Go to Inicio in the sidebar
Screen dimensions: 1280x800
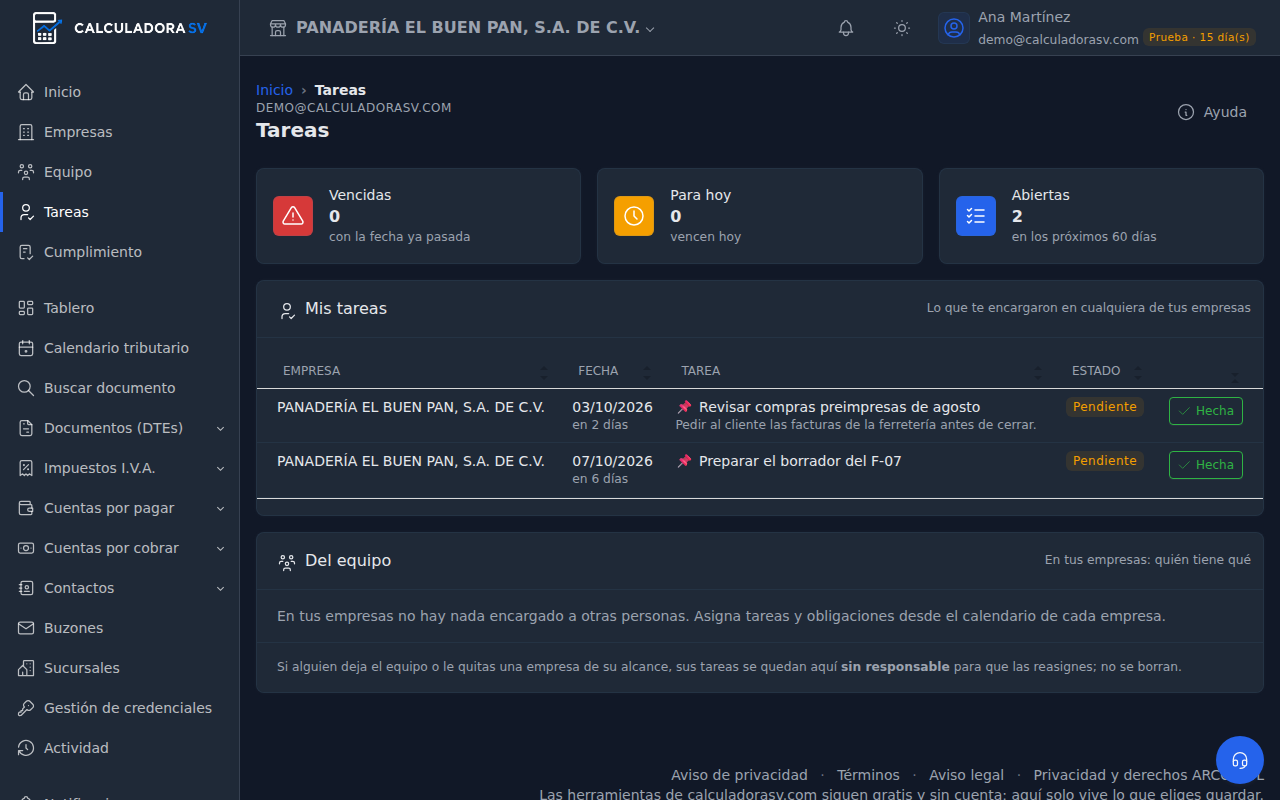pos(120,92)
